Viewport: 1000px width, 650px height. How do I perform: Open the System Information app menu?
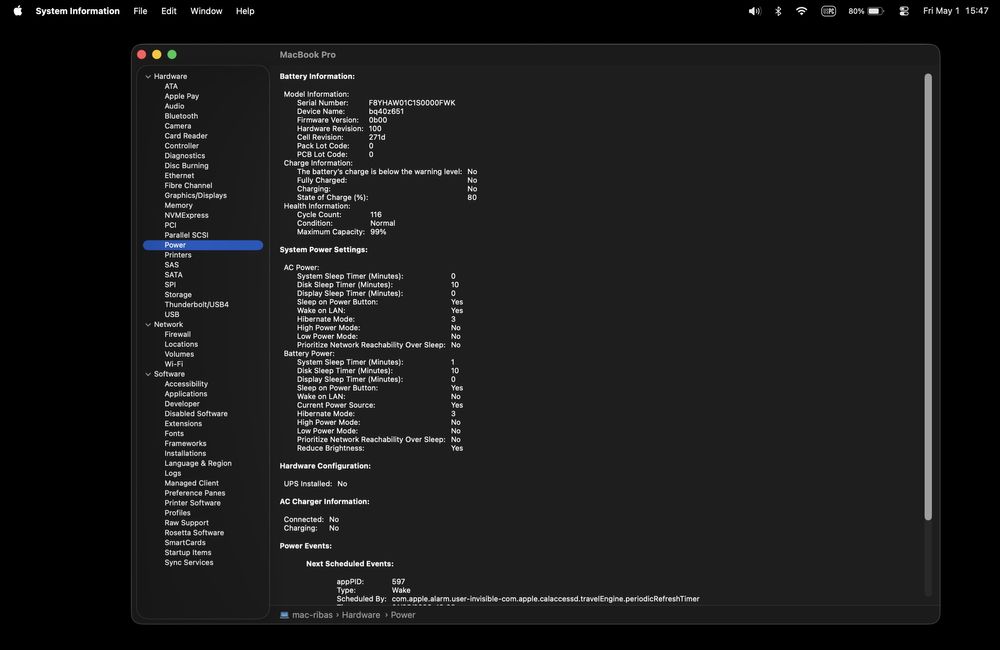pos(77,11)
